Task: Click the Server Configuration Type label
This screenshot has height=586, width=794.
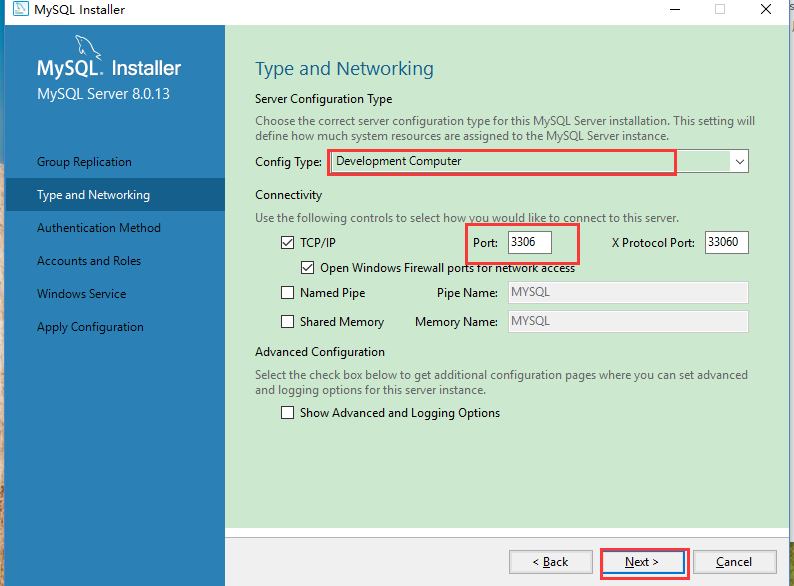Action: (324, 99)
